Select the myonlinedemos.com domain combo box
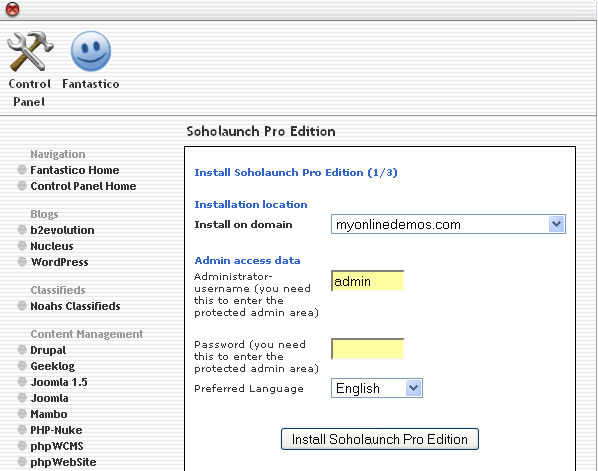The image size is (598, 471). click(448, 224)
